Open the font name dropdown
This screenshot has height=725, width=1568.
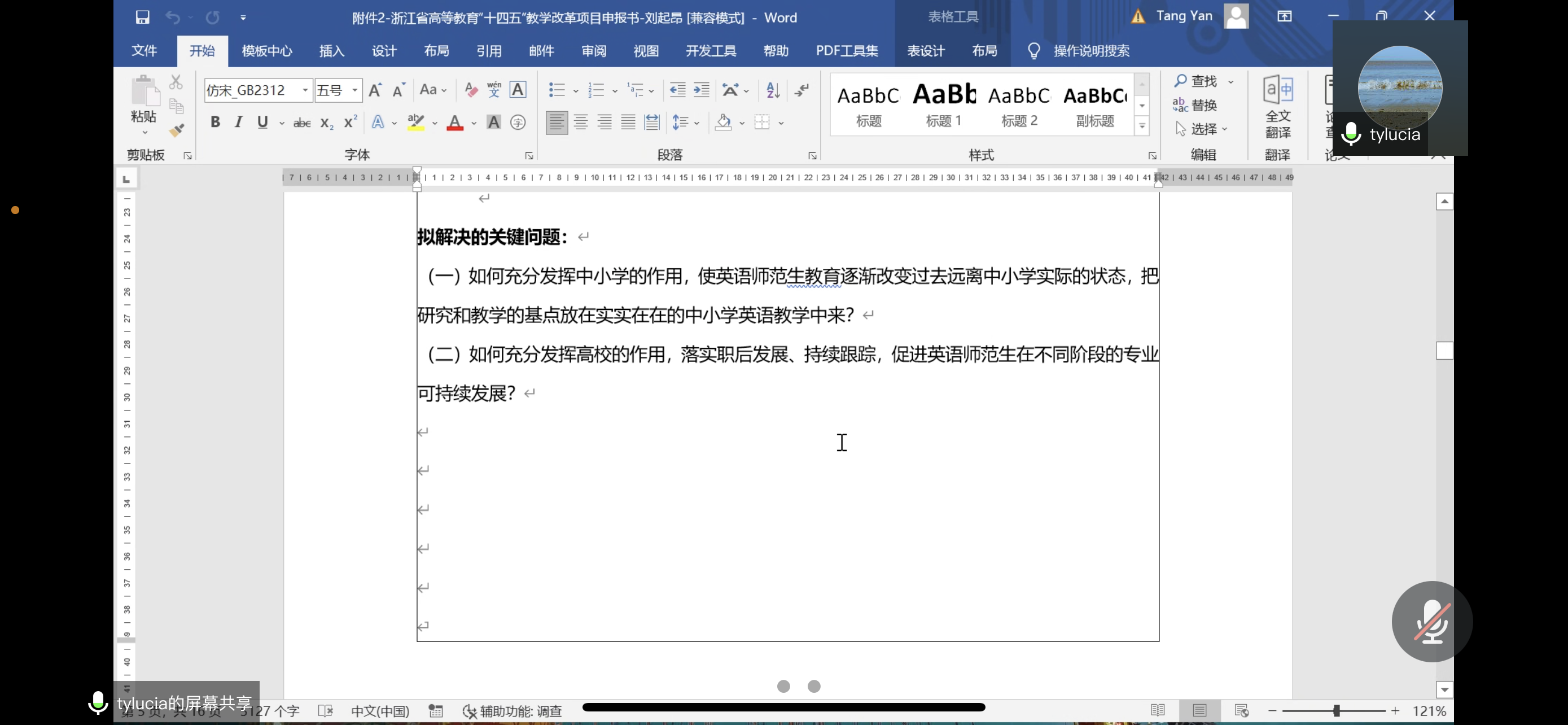point(305,90)
